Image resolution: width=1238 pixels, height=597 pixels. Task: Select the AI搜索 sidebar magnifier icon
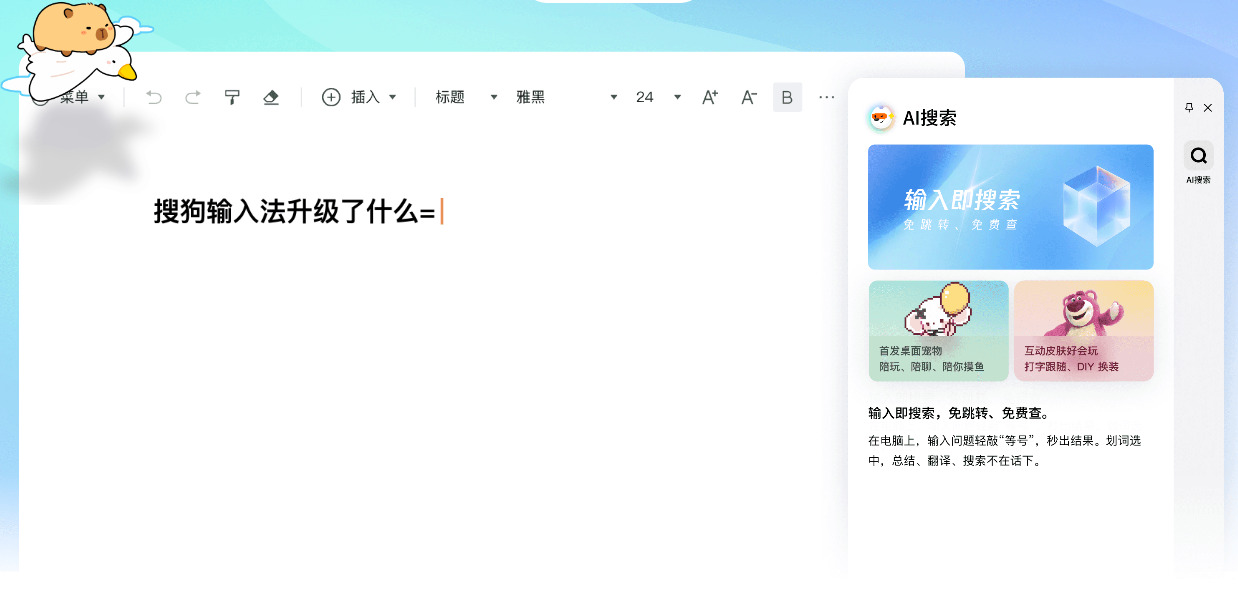click(x=1198, y=155)
